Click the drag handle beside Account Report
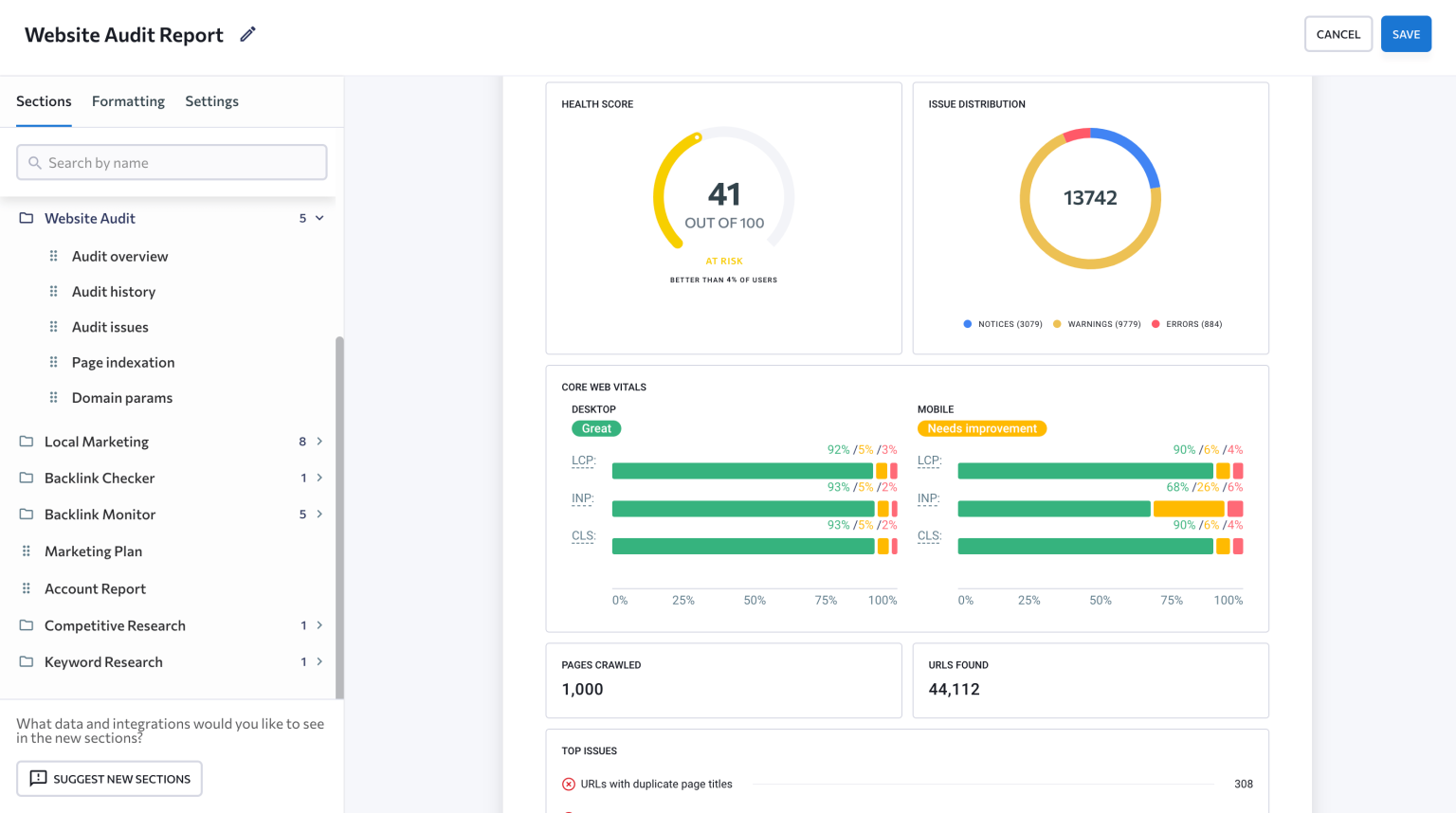Viewport: 1456px width, 813px height. click(x=27, y=588)
